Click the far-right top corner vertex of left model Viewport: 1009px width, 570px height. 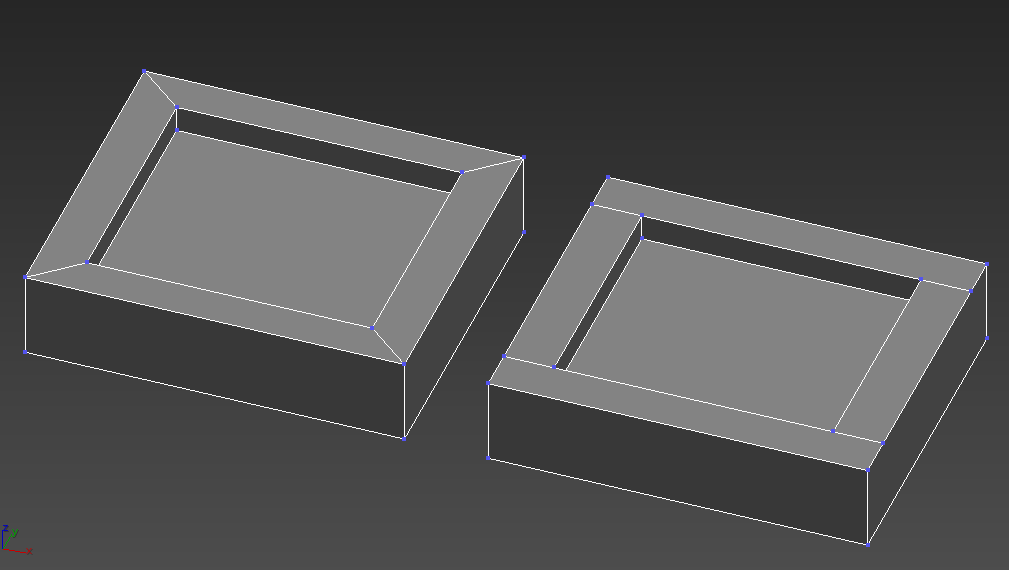[x=523, y=158]
